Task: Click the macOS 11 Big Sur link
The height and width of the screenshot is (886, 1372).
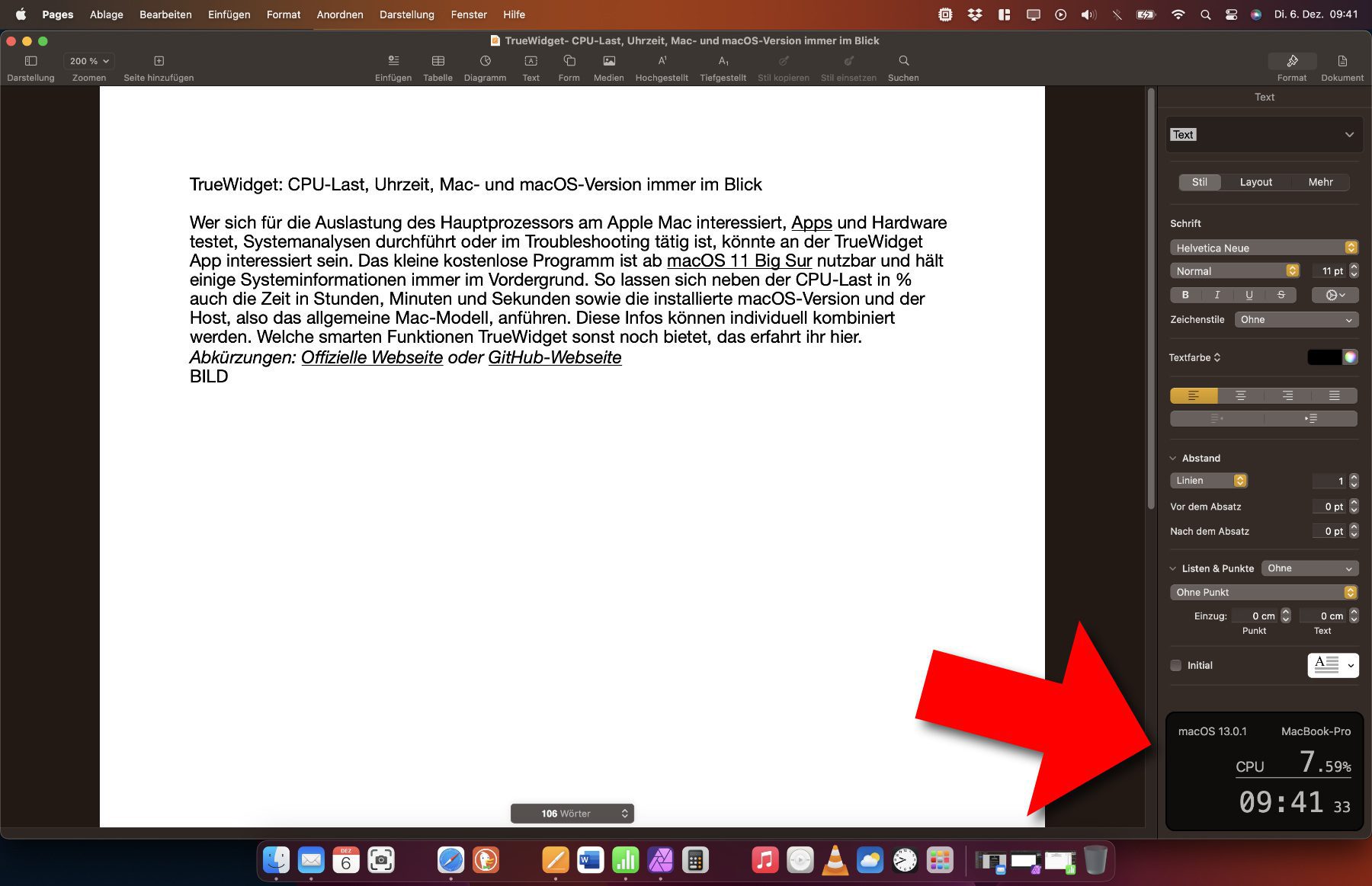Action: 739,261
